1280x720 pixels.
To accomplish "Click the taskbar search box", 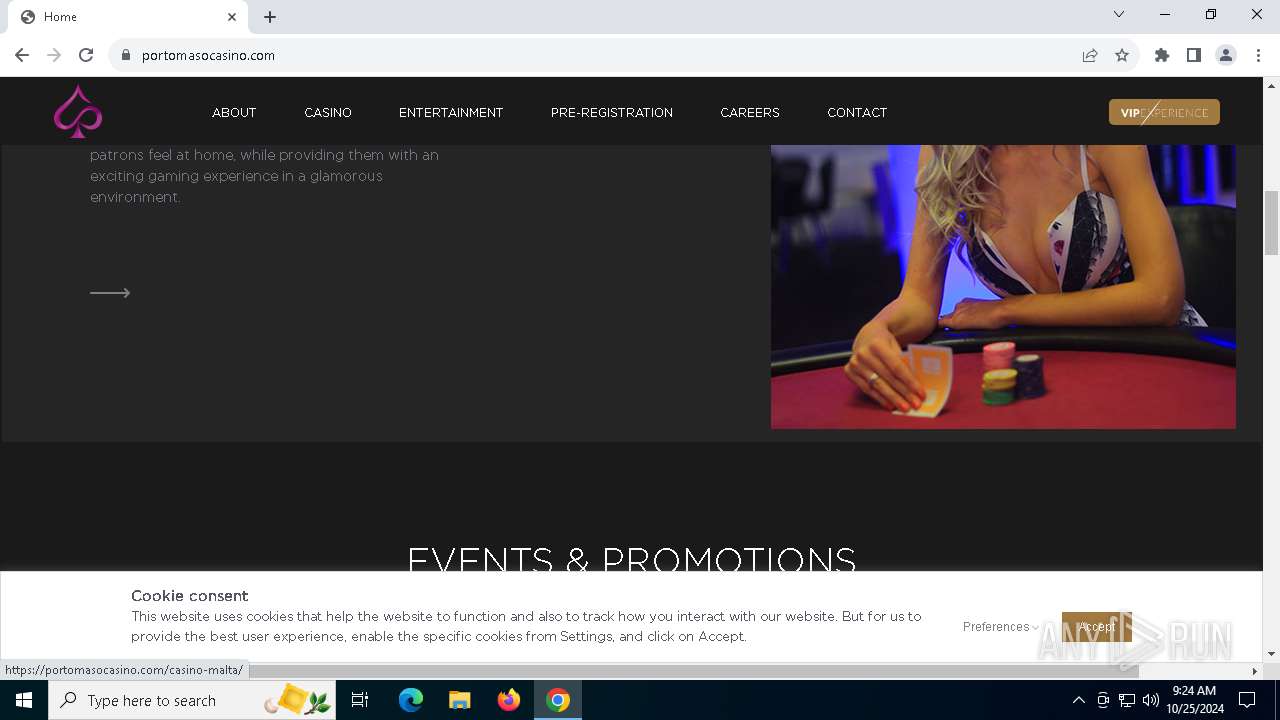I will (192, 700).
